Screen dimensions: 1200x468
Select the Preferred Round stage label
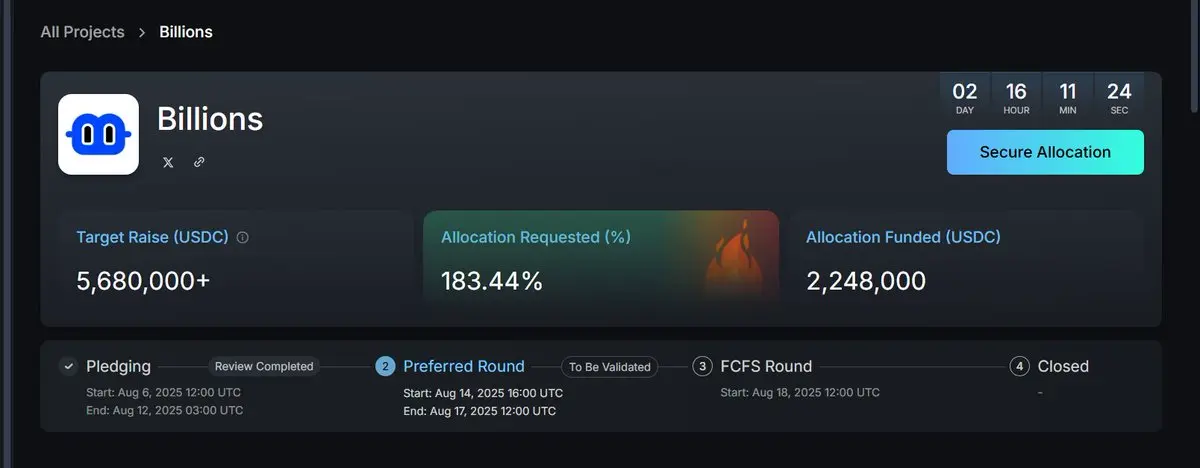(464, 366)
